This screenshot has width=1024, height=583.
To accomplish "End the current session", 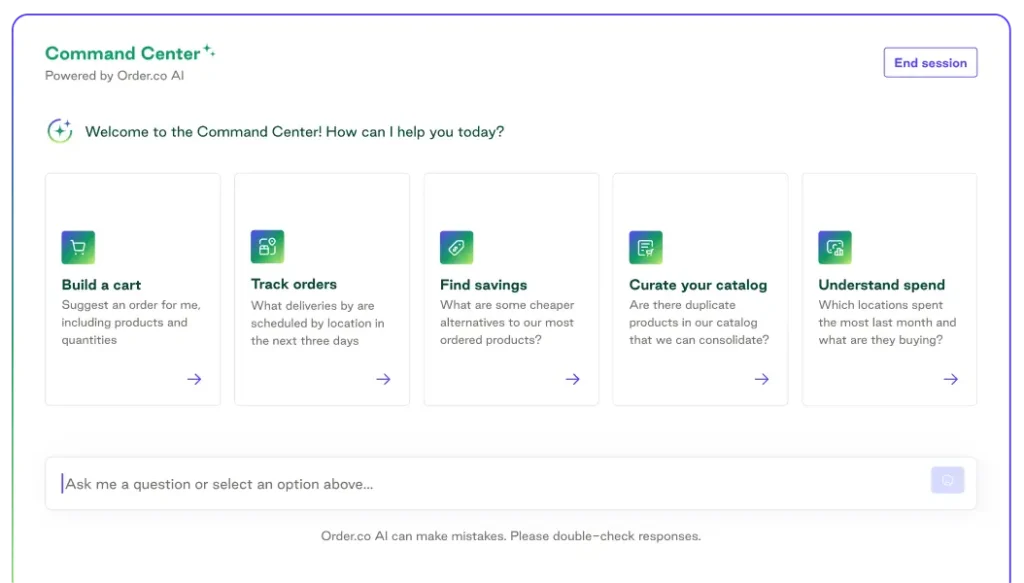I will (930, 63).
